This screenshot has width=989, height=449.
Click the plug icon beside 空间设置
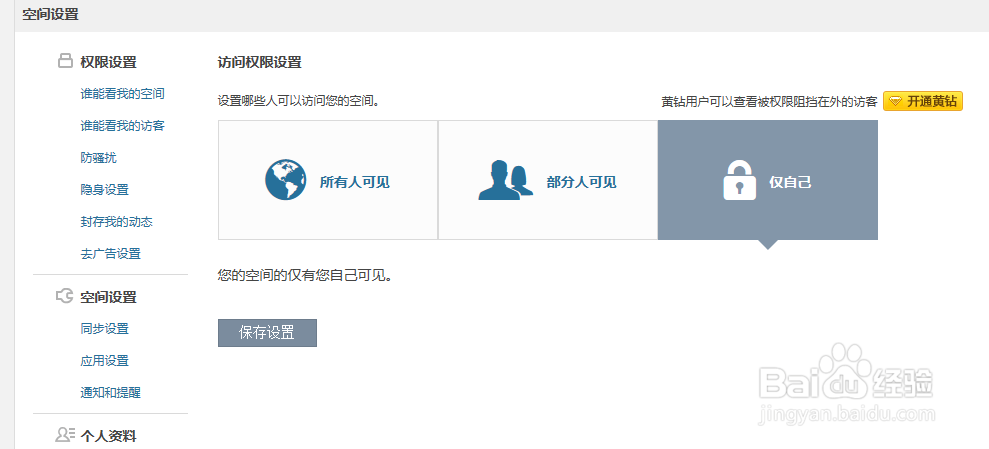pos(65,296)
